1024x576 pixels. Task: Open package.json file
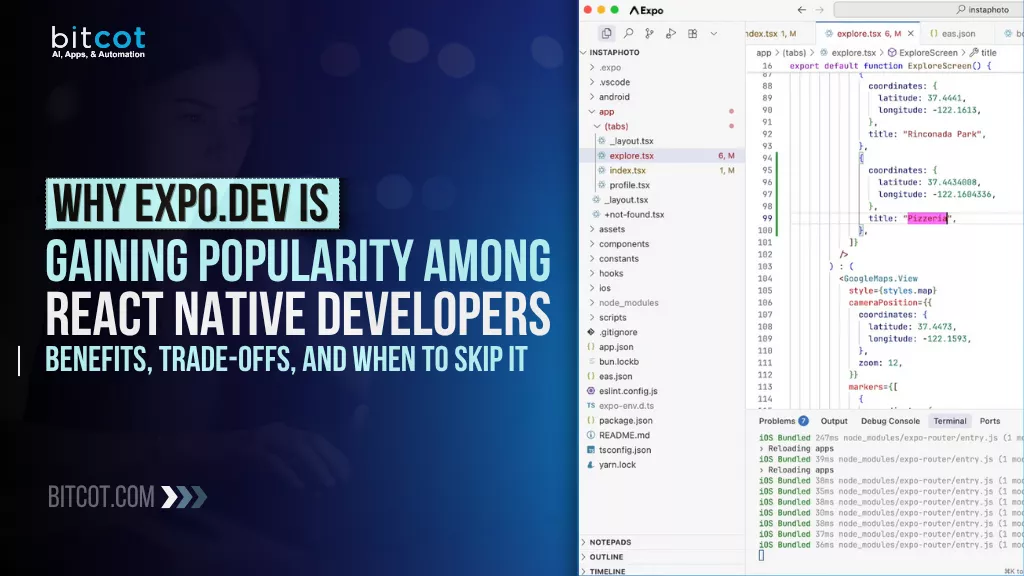[x=625, y=420]
